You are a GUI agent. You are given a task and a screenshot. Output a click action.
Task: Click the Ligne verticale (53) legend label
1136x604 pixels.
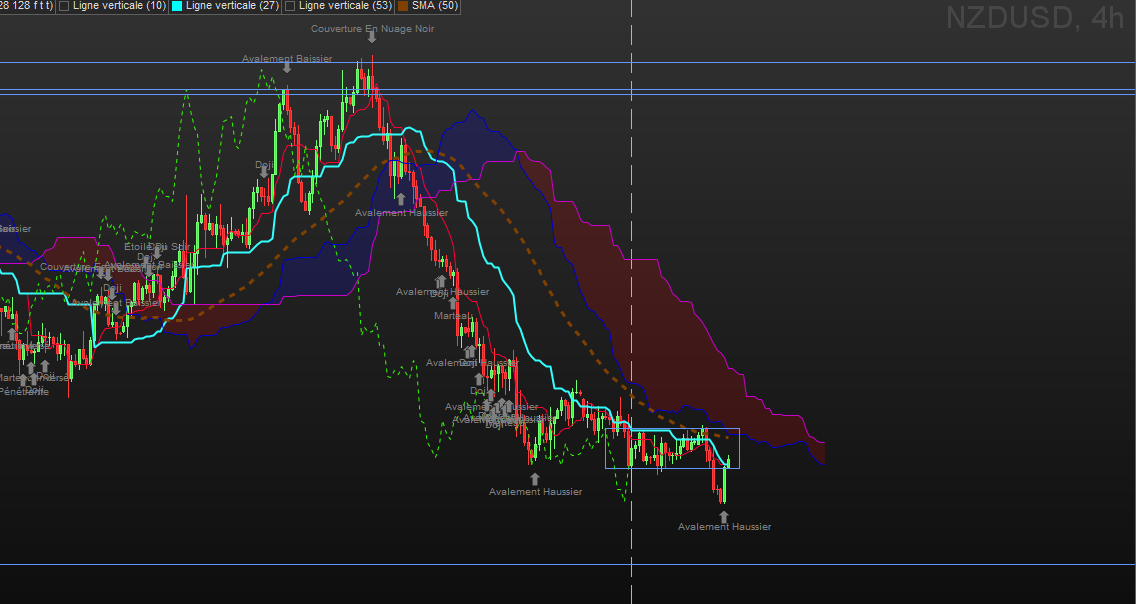[x=345, y=6]
